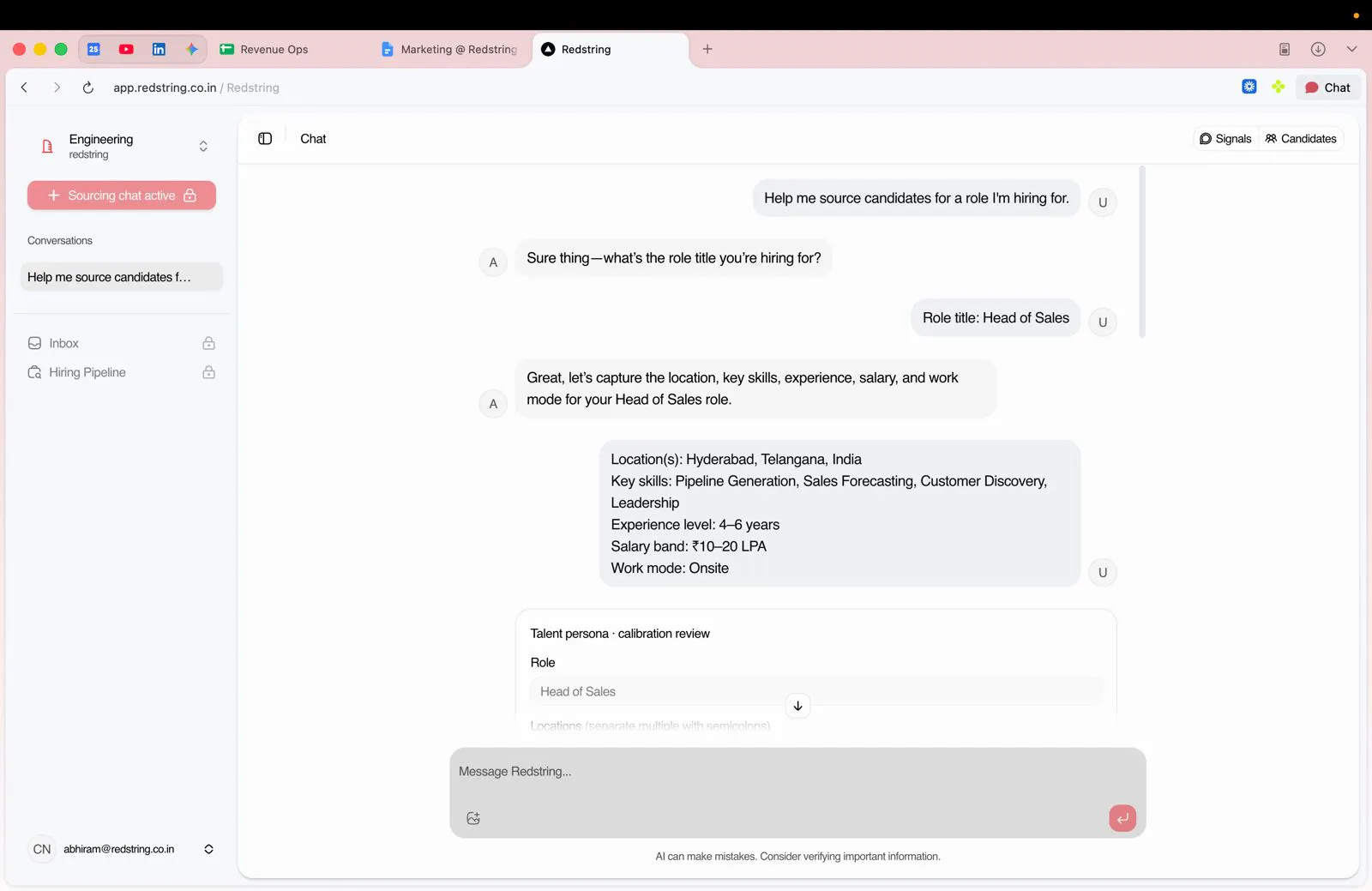Open the Candidates view

click(x=1301, y=139)
